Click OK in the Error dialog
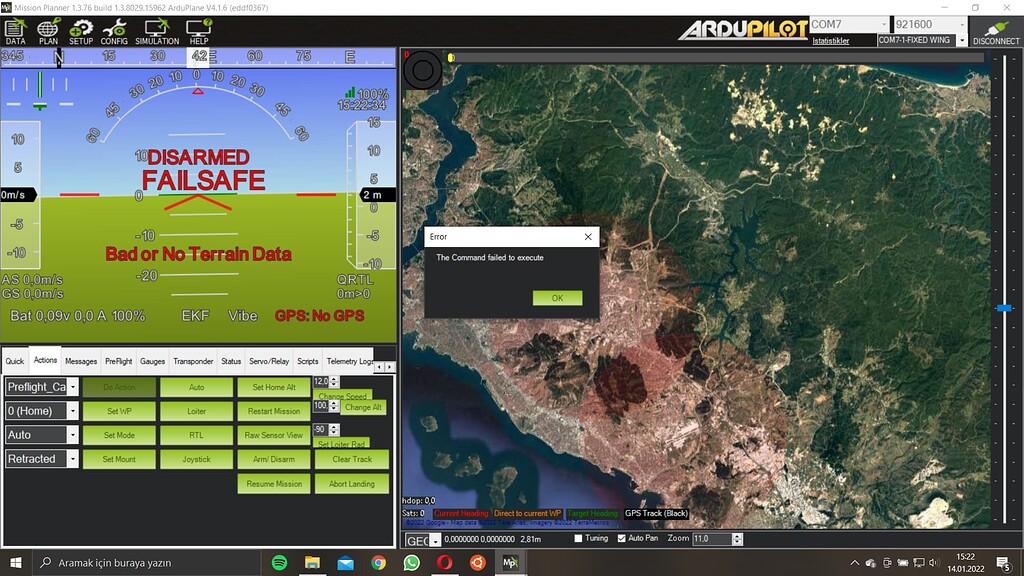 point(557,298)
